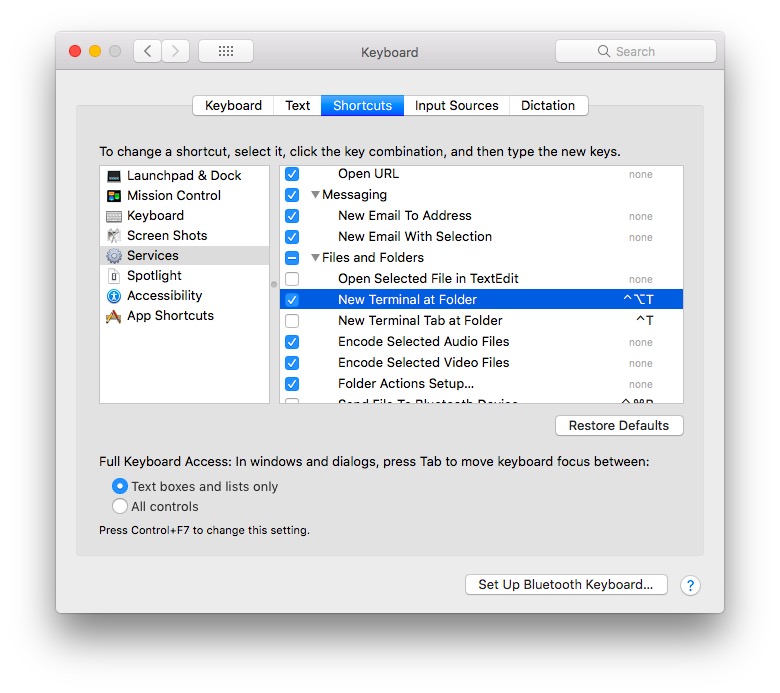Uncheck Encode Selected Audio Files checkbox
Screen dimensions: 780x693
click(x=292, y=342)
